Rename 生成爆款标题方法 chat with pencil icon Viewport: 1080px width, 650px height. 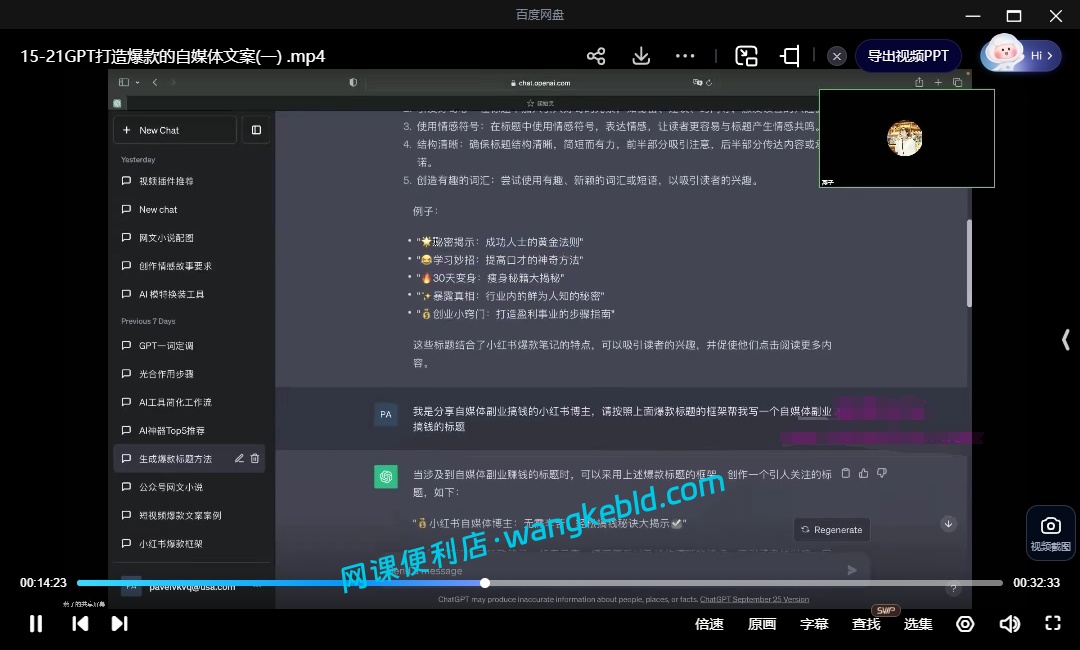(239, 459)
